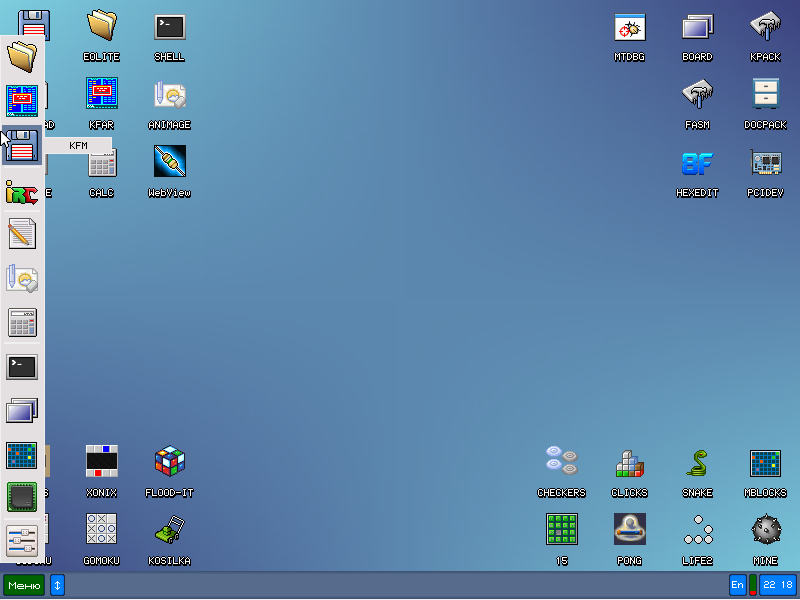Image resolution: width=800 pixels, height=600 pixels.
Task: Open the PCIDEV device shortcut
Action: coord(765,162)
